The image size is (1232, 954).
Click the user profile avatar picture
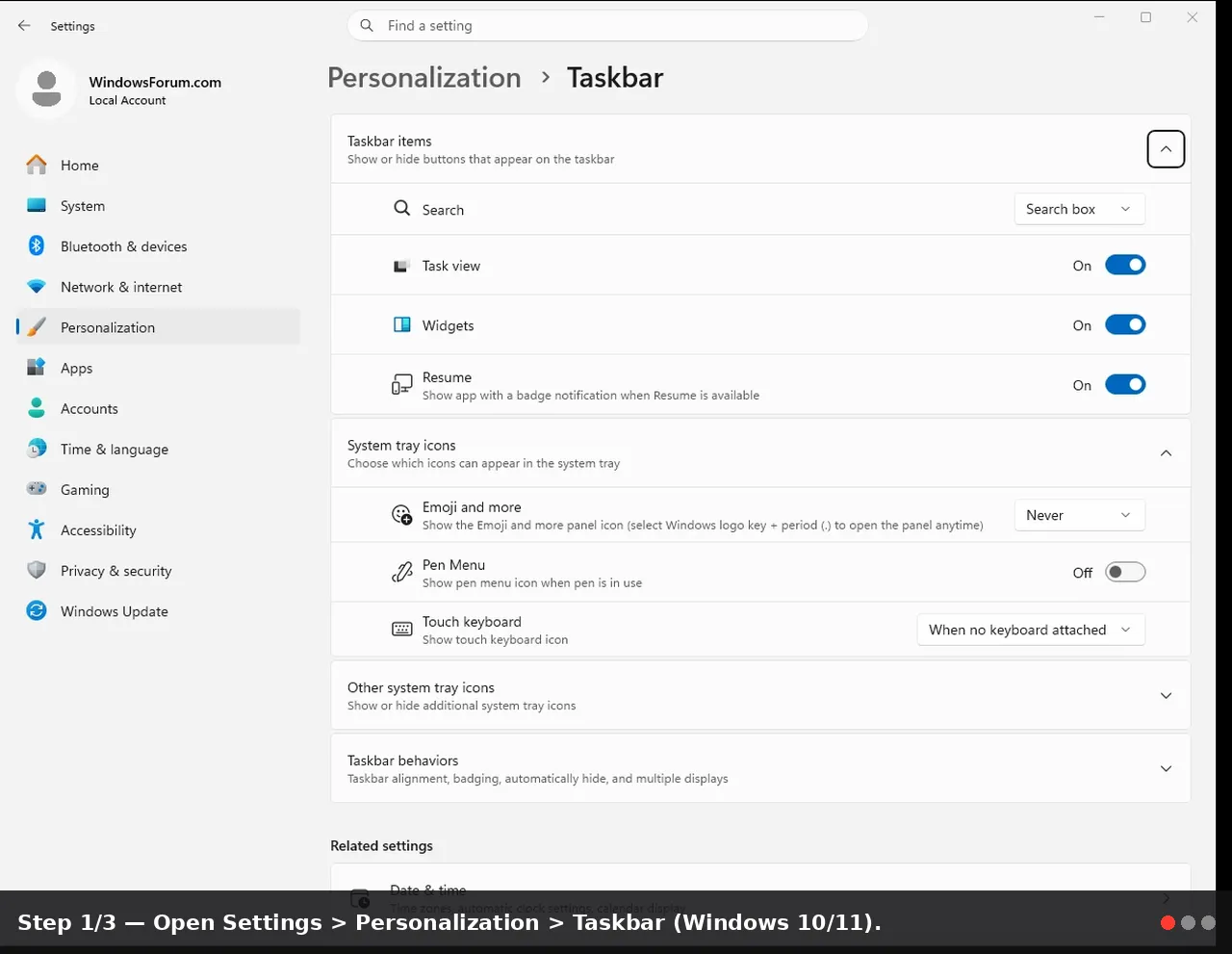pyautogui.click(x=46, y=90)
